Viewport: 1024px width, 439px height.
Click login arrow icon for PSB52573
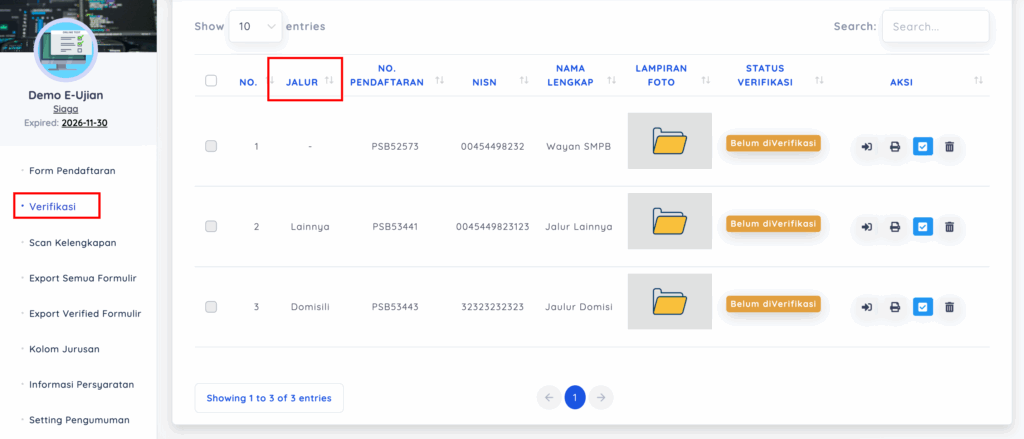[866, 147]
